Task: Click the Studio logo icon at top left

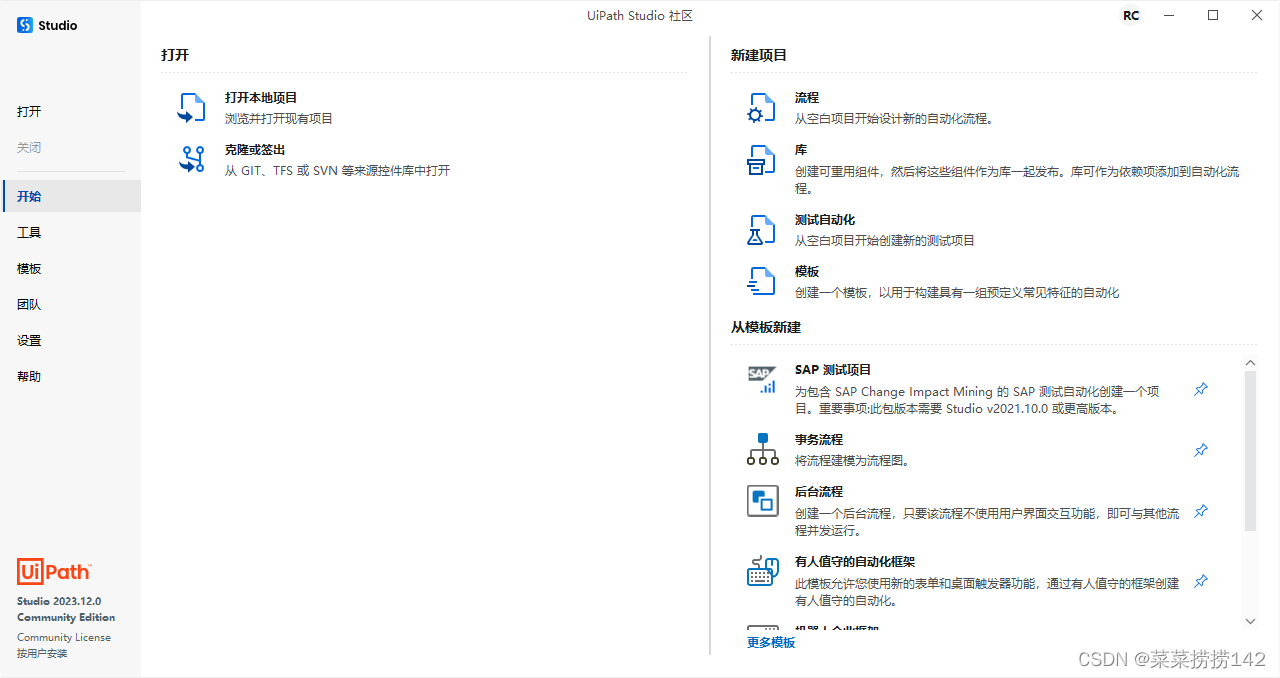Action: pos(25,25)
